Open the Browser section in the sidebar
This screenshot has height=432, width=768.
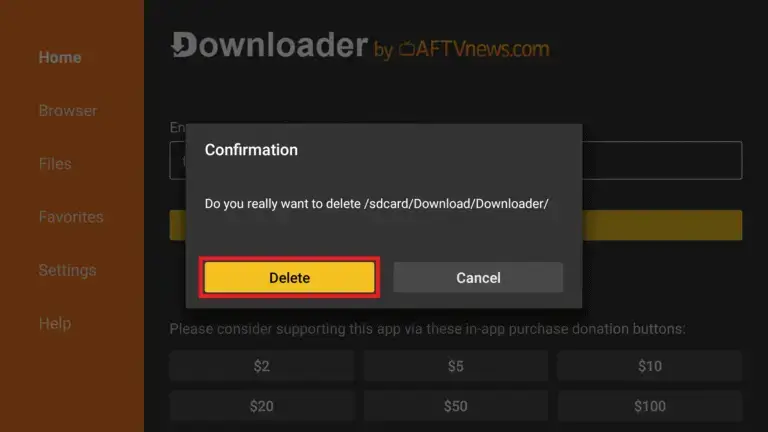coord(68,111)
